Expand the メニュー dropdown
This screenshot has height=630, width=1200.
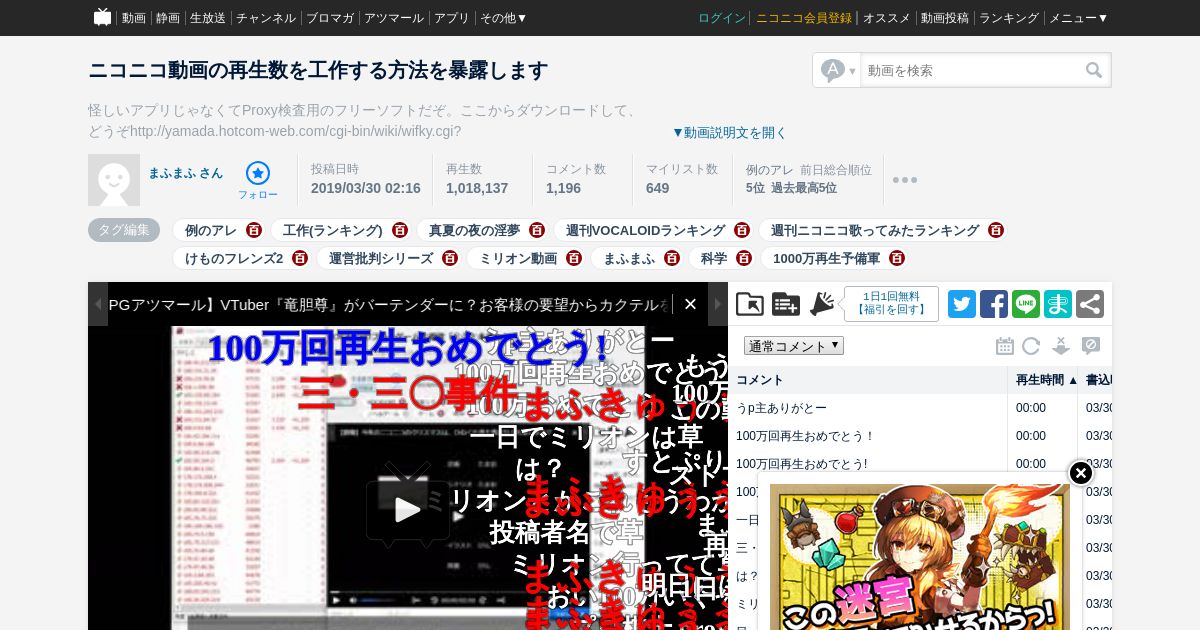tap(1078, 18)
